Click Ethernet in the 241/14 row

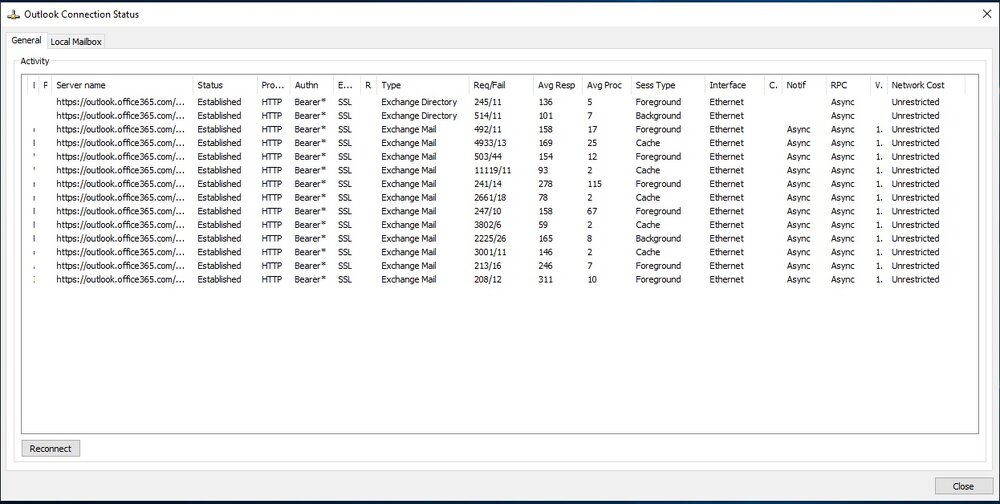pos(726,184)
